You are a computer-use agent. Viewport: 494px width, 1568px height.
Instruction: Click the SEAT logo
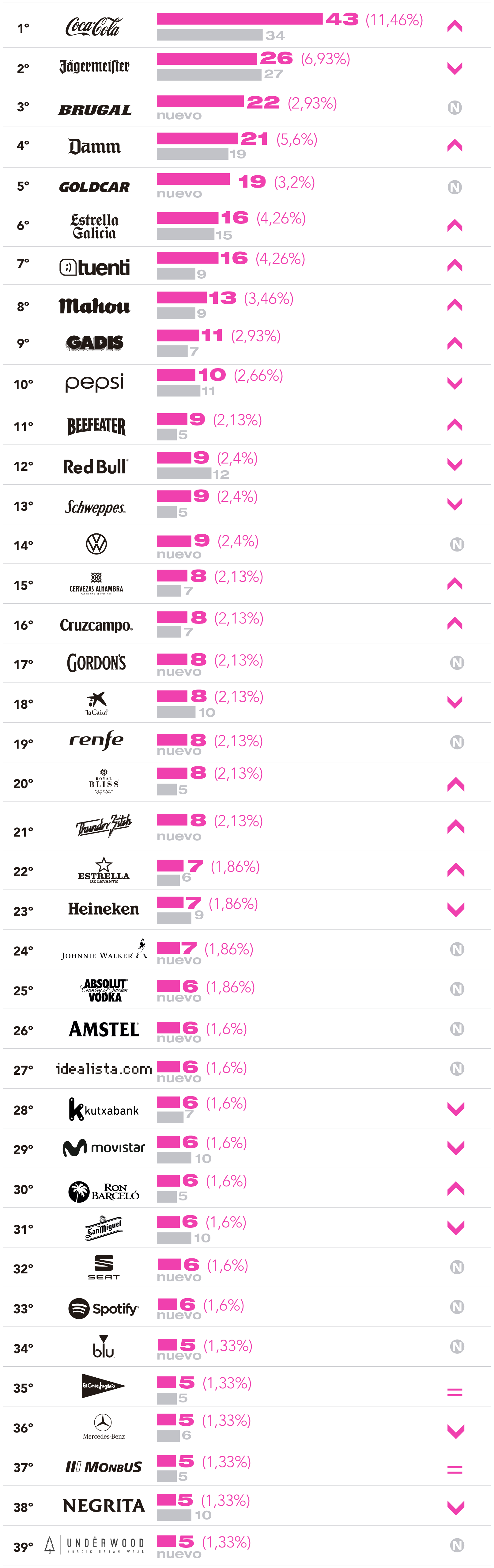(x=104, y=1267)
